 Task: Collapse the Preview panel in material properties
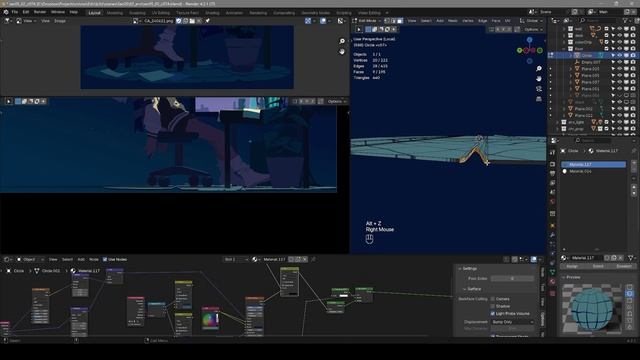point(564,277)
